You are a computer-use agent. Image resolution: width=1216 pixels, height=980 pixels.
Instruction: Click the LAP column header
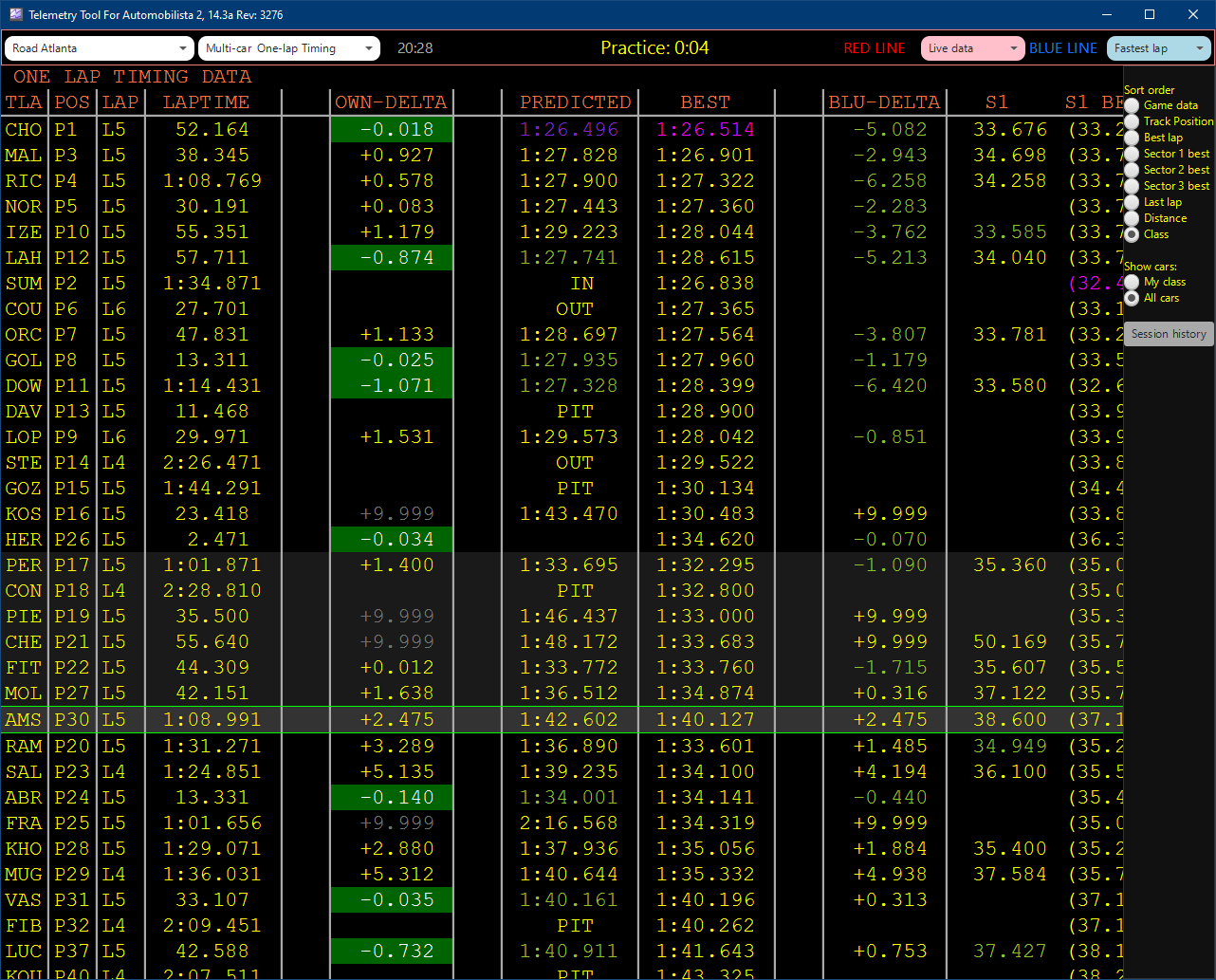pyautogui.click(x=120, y=102)
